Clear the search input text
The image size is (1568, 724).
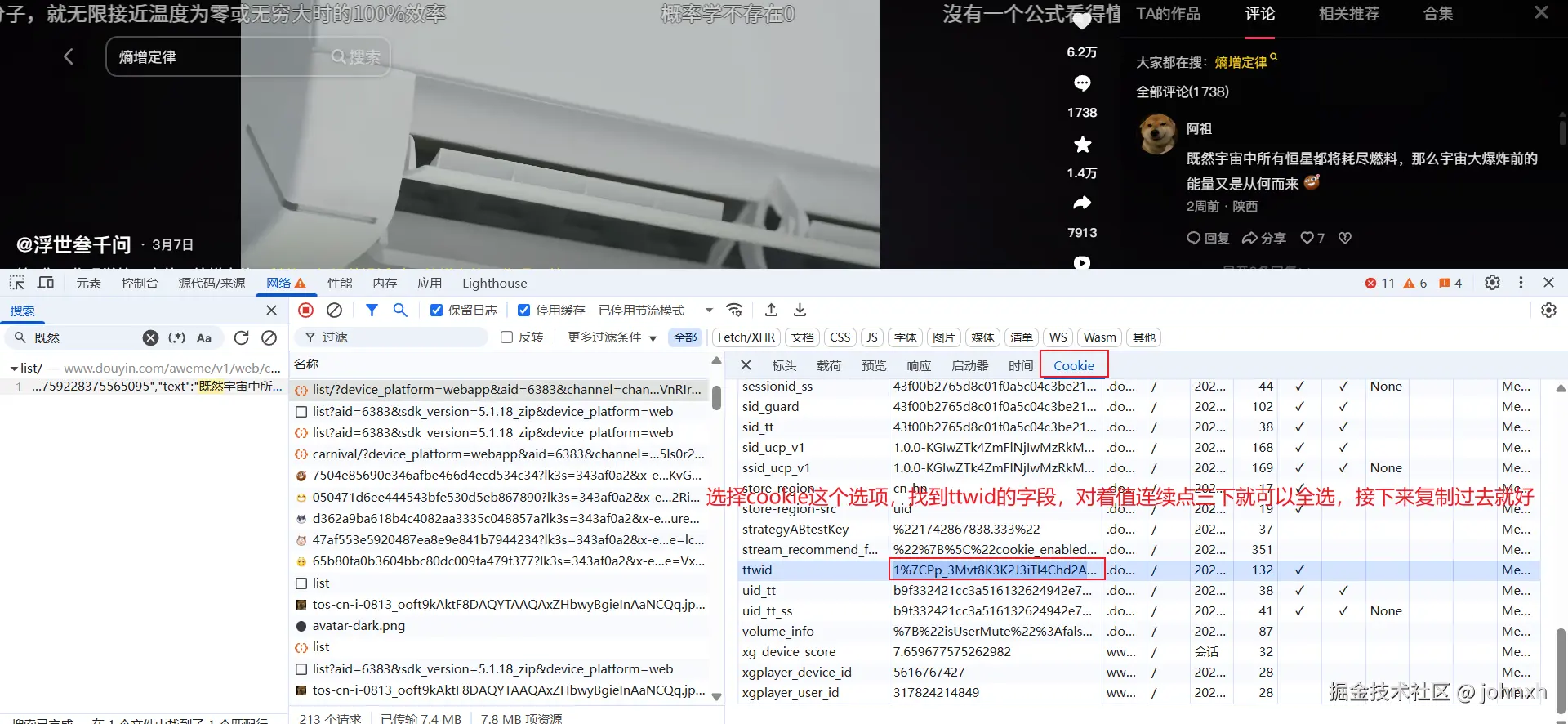pyautogui.click(x=150, y=337)
